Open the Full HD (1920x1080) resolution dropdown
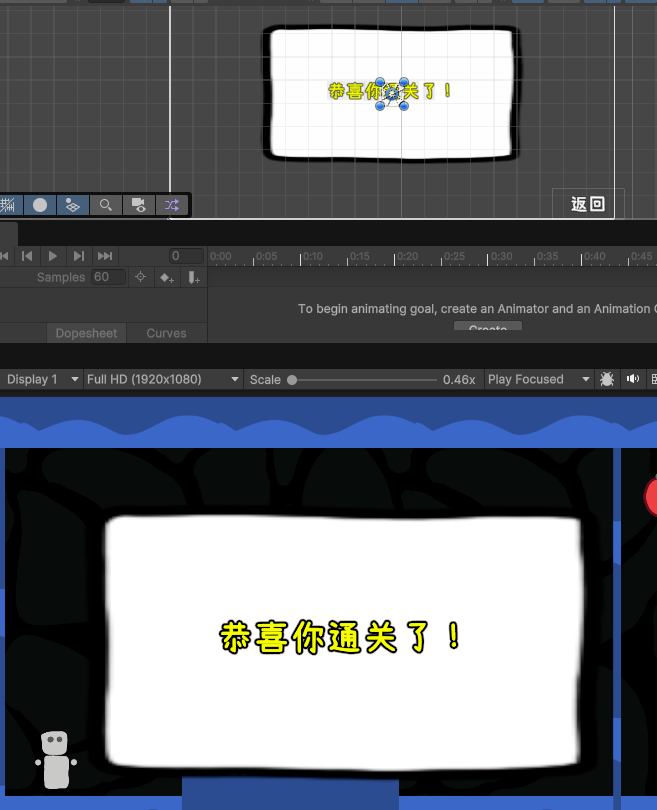The height and width of the screenshot is (810, 657). pos(163,379)
